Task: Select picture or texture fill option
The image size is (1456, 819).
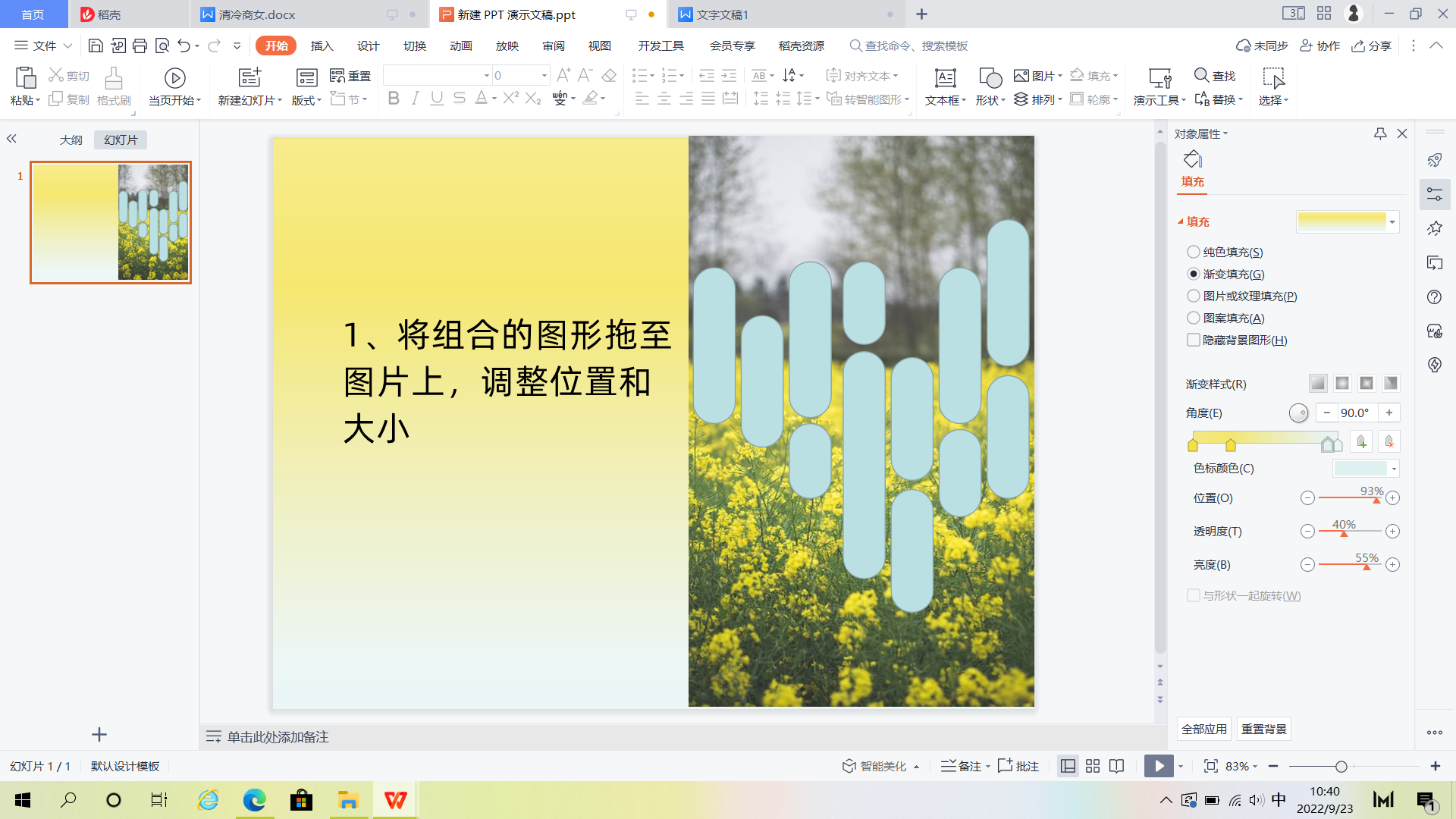Action: coord(1194,296)
